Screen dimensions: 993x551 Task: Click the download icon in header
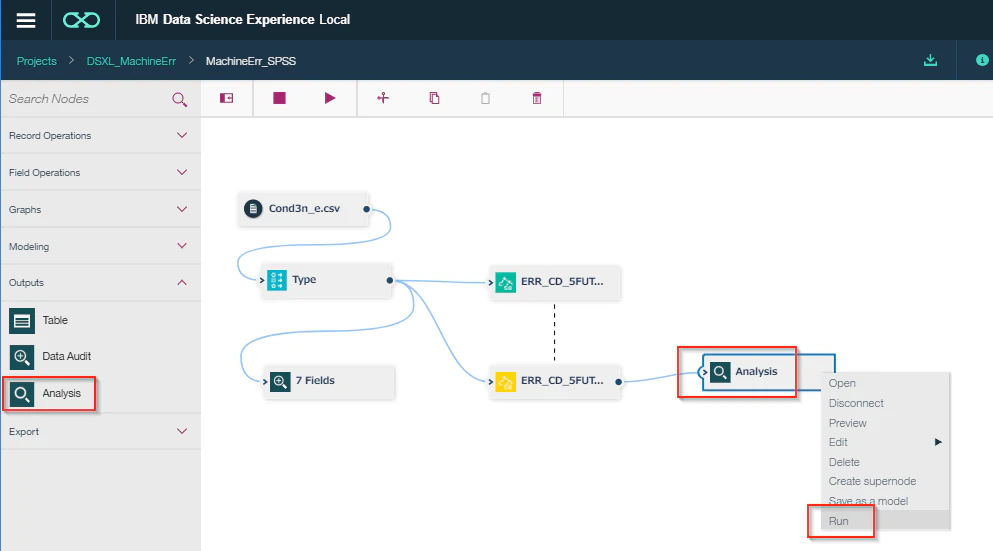[930, 60]
